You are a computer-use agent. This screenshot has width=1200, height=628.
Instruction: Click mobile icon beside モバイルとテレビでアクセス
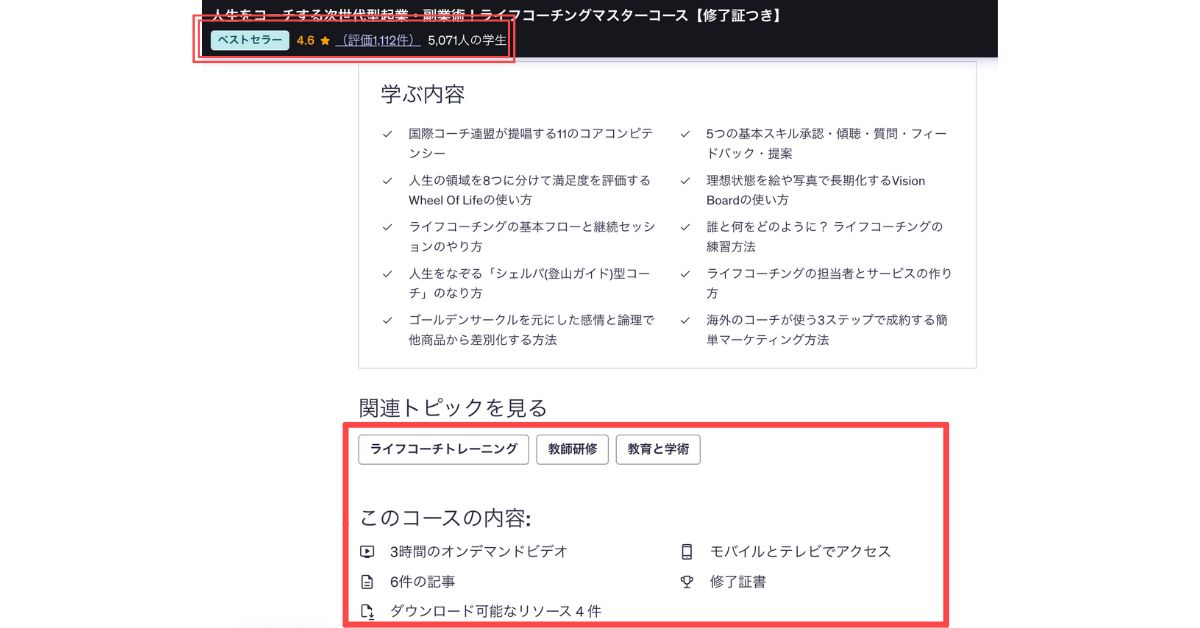click(687, 551)
